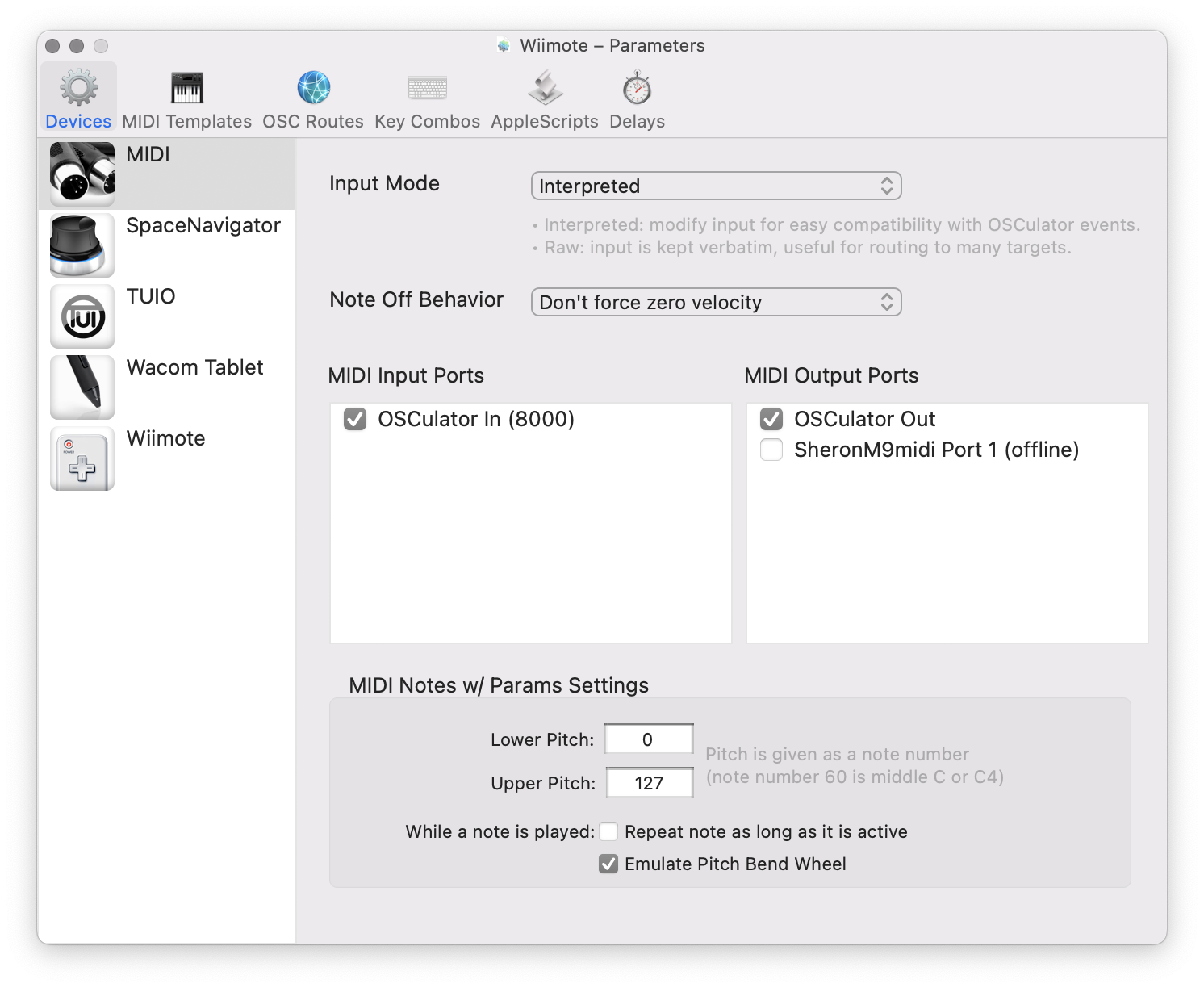Click the AppleScripts tab label

[x=545, y=121]
